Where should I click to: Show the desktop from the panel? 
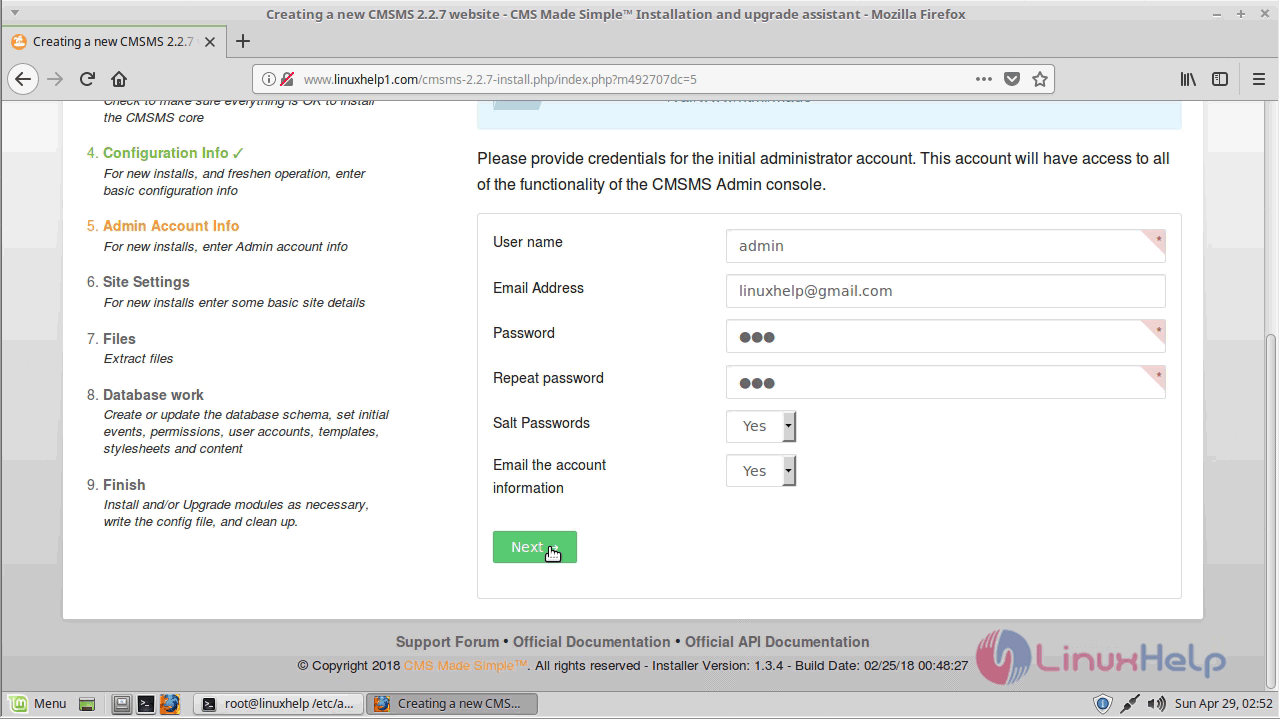pyautogui.click(x=86, y=703)
